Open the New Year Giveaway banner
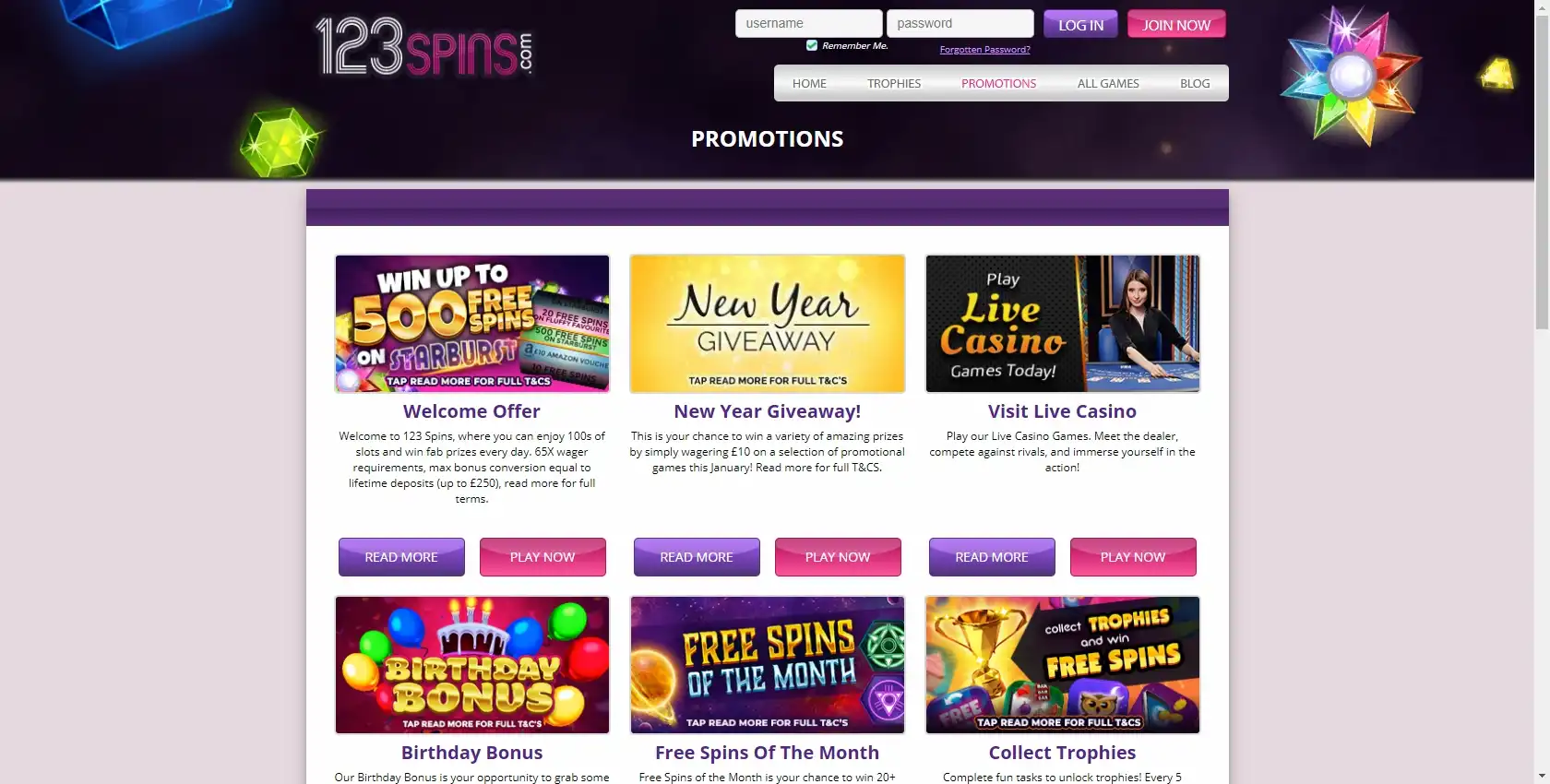1550x784 pixels. click(x=768, y=324)
